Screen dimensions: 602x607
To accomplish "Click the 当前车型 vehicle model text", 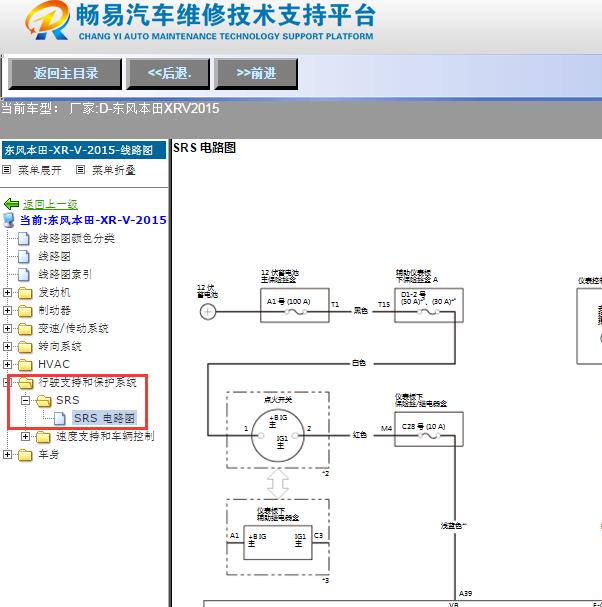I will pyautogui.click(x=110, y=108).
